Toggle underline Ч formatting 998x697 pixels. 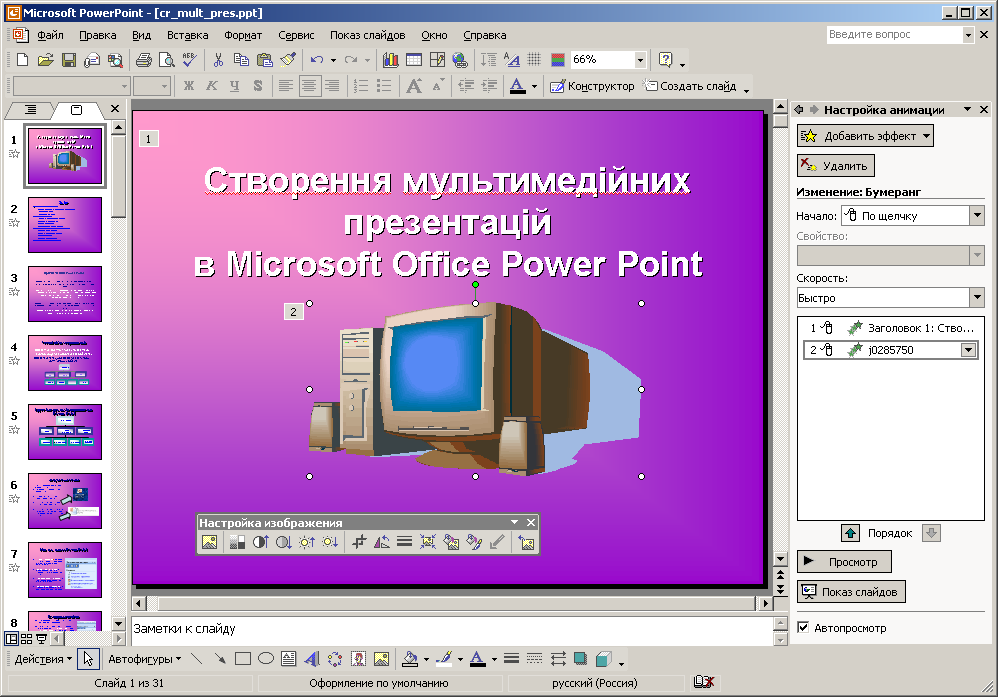(235, 85)
